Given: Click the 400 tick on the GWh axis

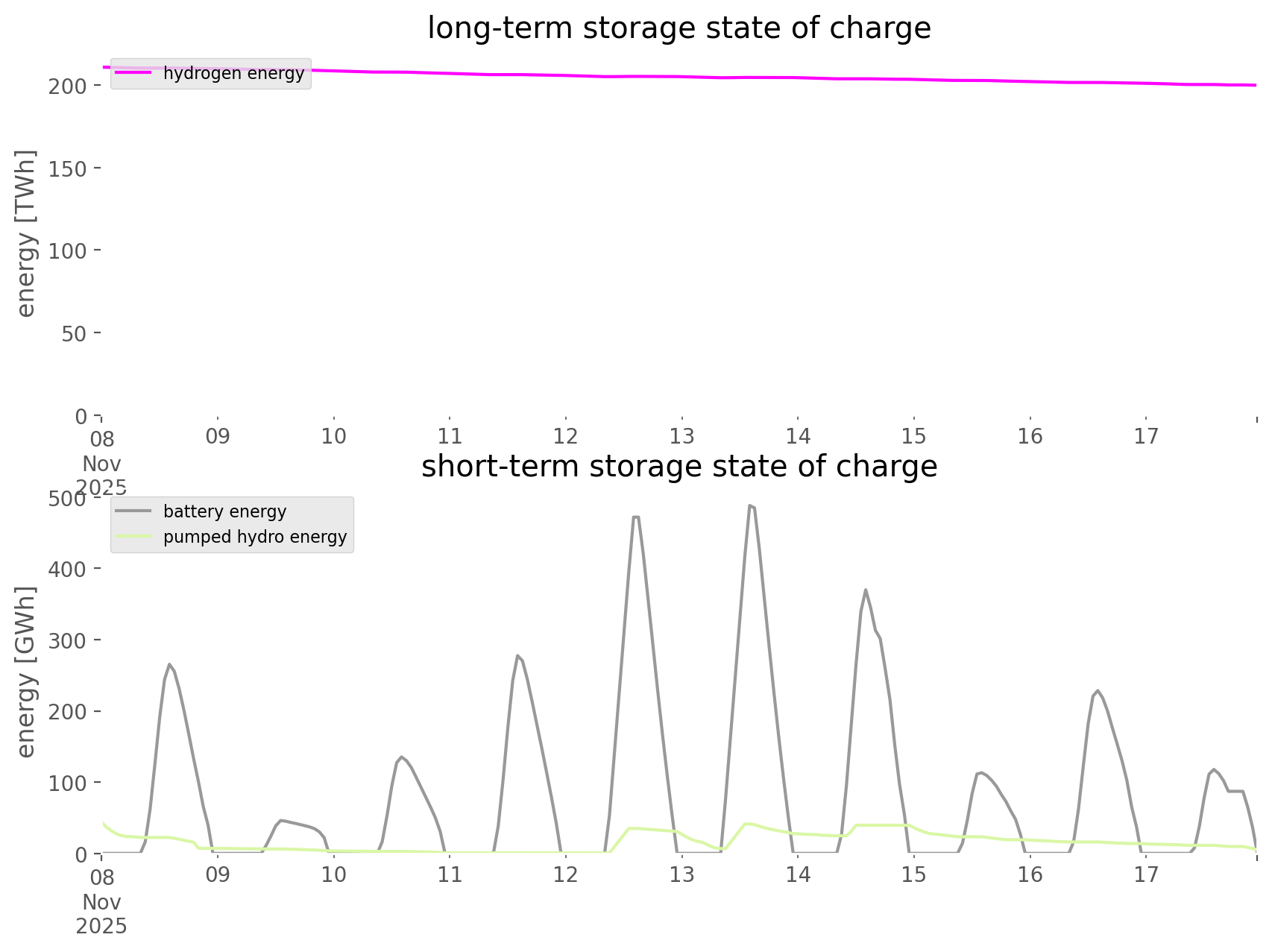Looking at the screenshot, I should point(69,569).
